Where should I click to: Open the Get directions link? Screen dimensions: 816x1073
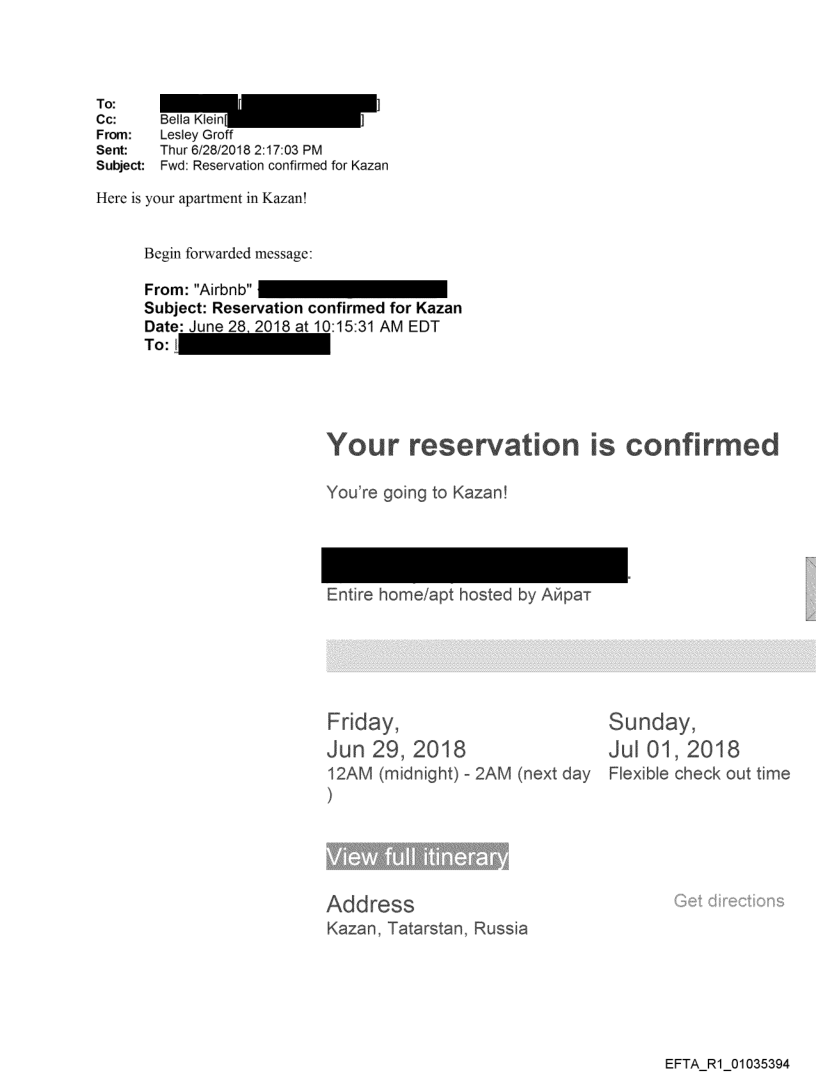pyautogui.click(x=729, y=901)
